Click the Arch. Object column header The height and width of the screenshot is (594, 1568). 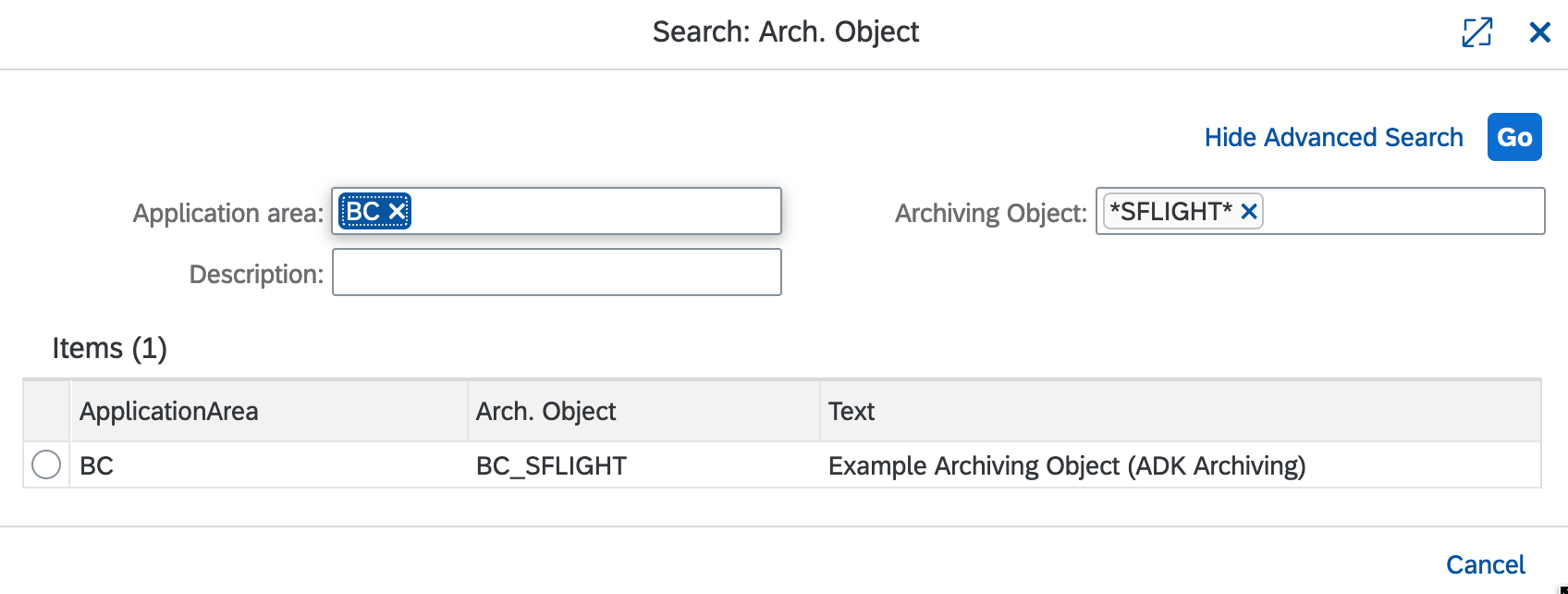tap(546, 411)
